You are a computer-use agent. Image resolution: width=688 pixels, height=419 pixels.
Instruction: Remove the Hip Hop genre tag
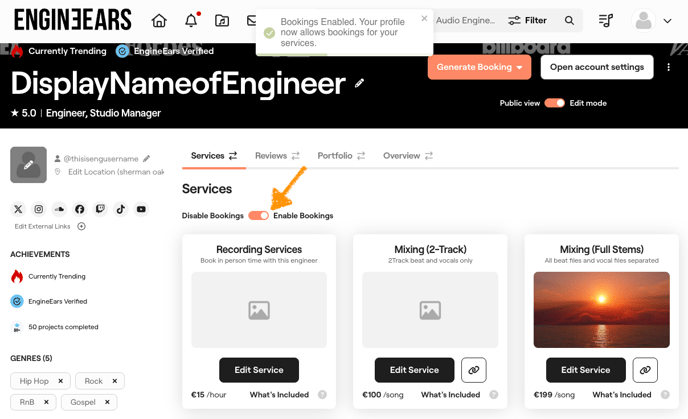click(60, 381)
